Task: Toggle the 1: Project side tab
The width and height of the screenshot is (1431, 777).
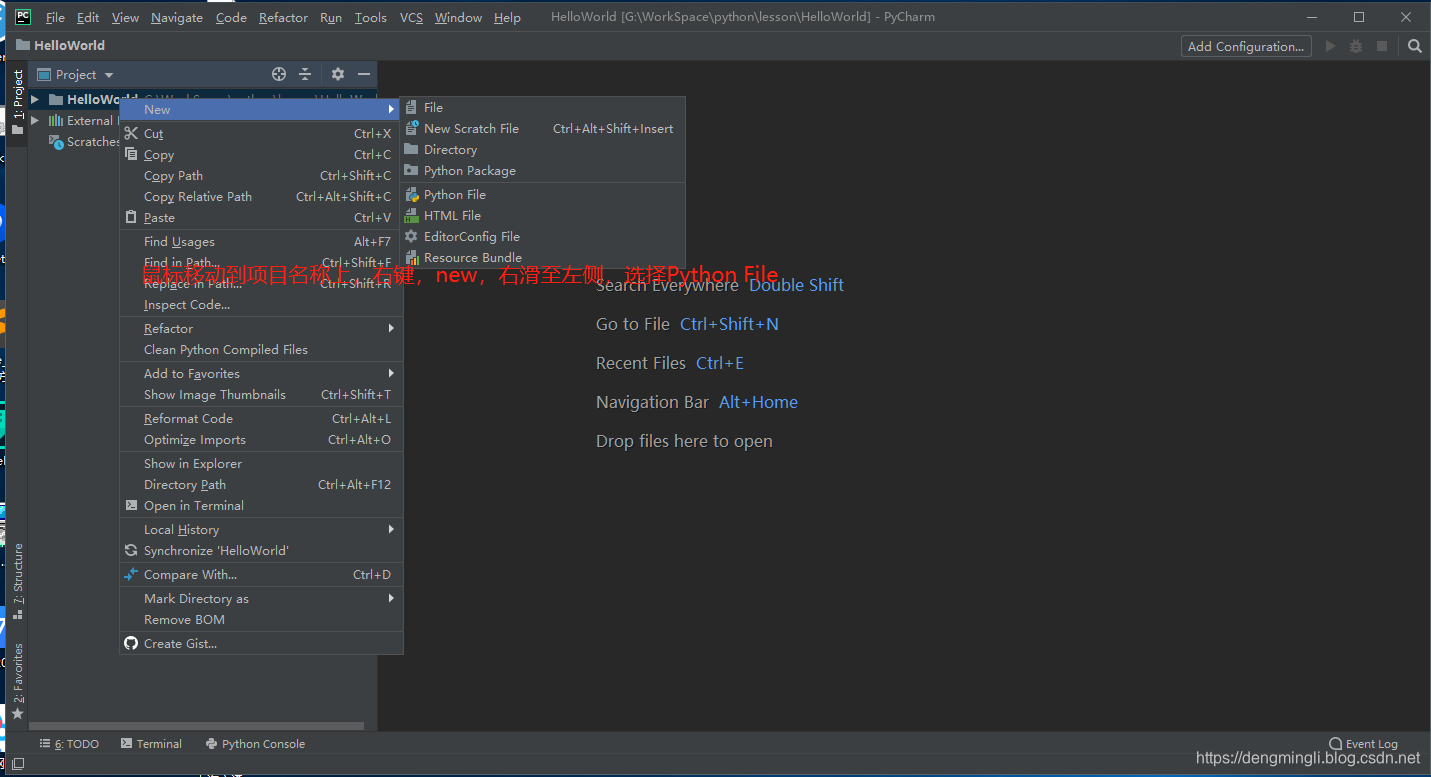Action: coord(17,103)
